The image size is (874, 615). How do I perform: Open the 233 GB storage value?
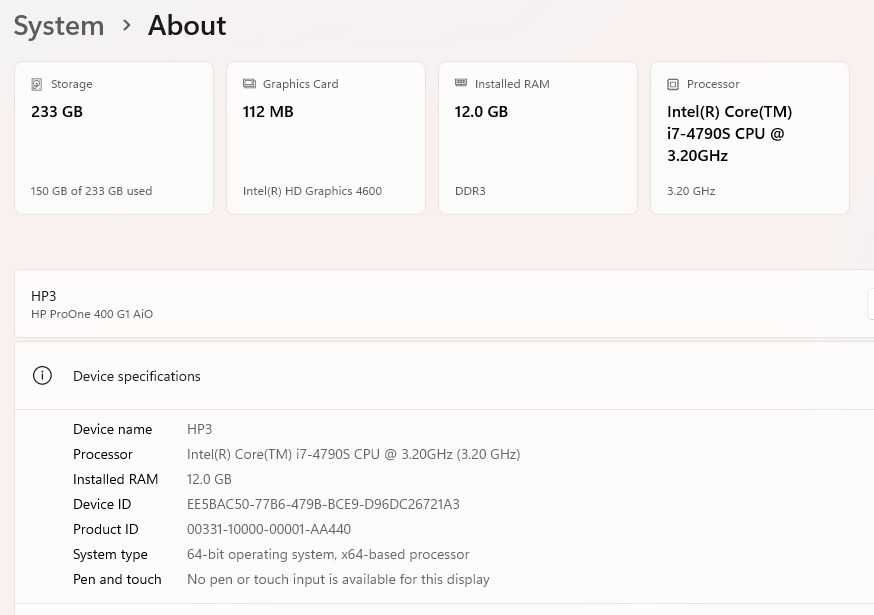(57, 112)
